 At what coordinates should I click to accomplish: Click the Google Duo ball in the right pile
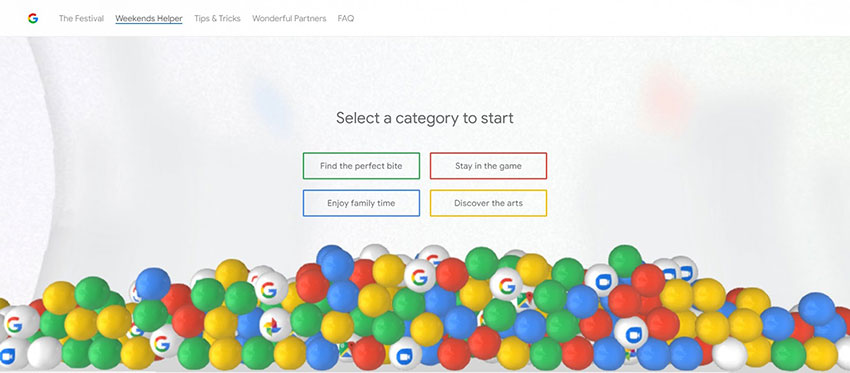[631, 333]
